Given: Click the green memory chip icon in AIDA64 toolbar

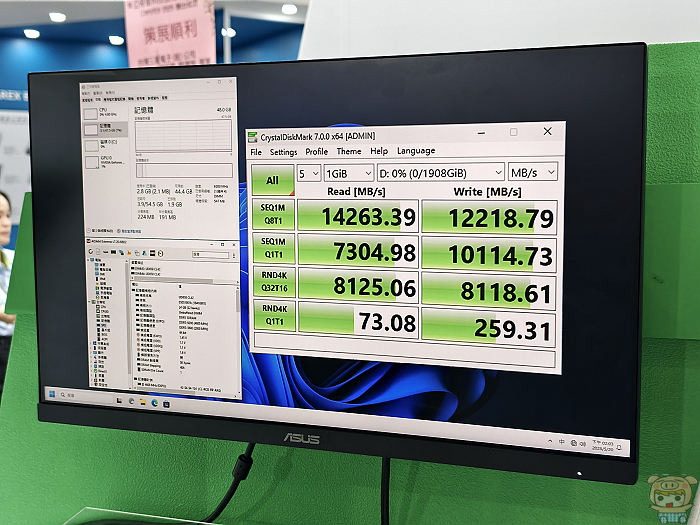Looking at the screenshot, I should 113,252.
